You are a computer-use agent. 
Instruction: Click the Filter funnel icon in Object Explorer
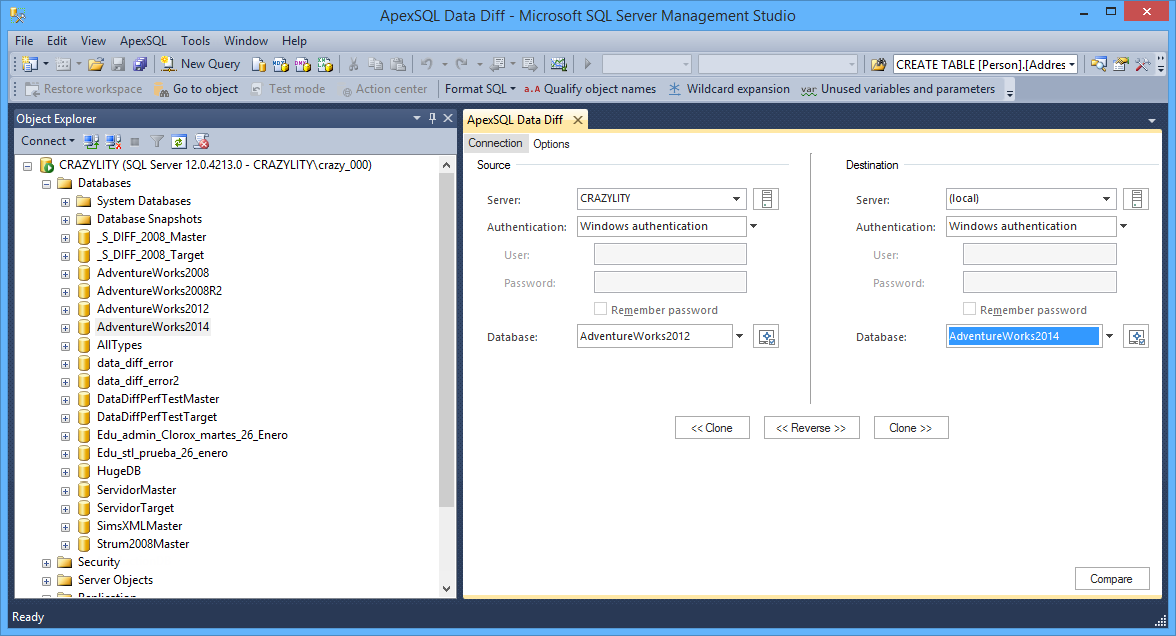pyautogui.click(x=157, y=141)
